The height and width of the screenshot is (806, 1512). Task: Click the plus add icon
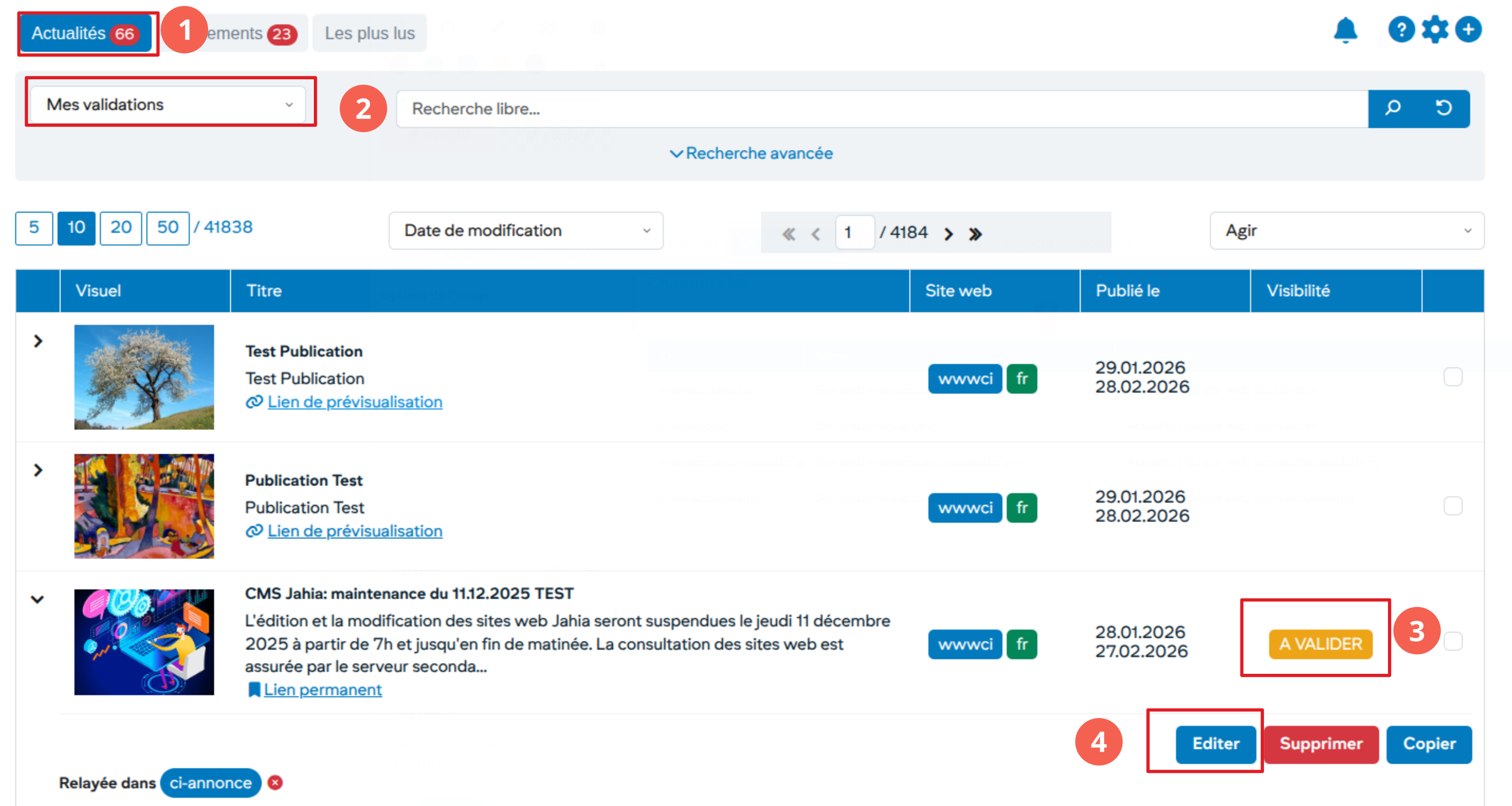(x=1468, y=29)
